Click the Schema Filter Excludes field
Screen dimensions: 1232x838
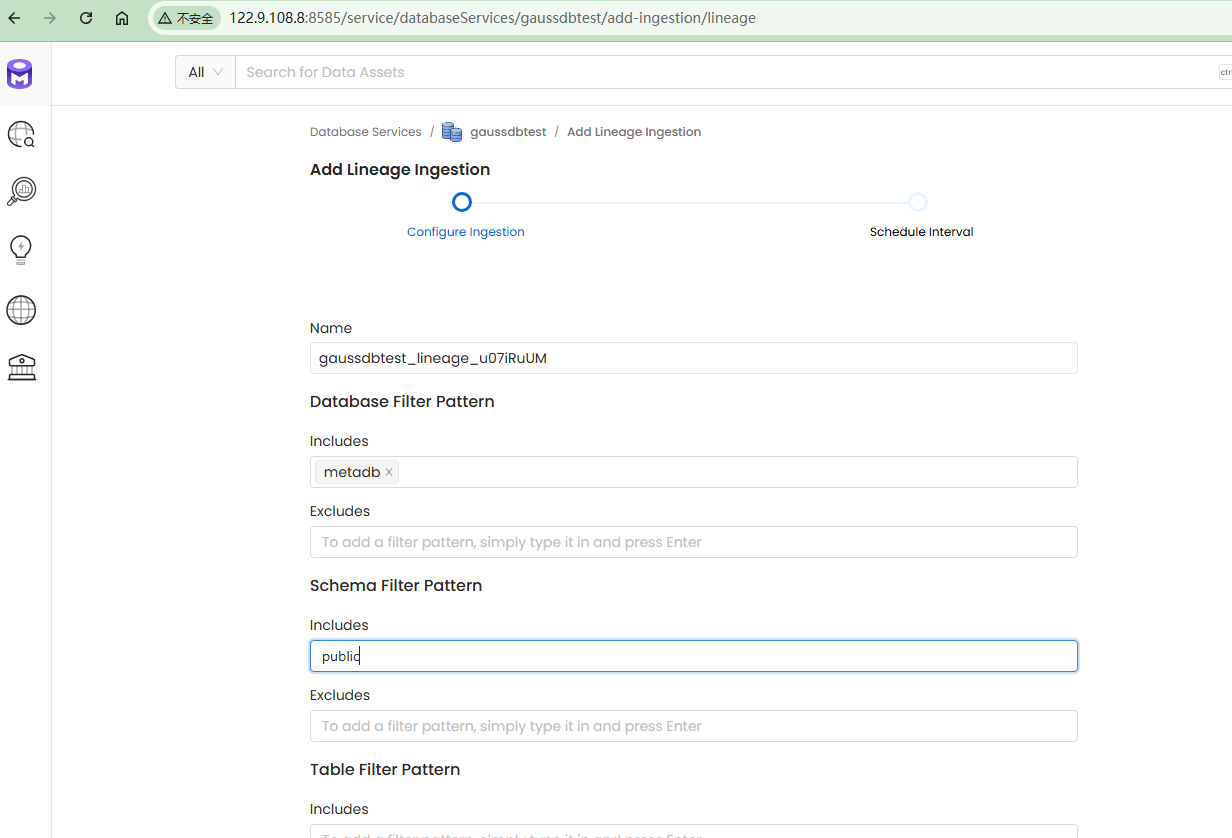coord(693,726)
